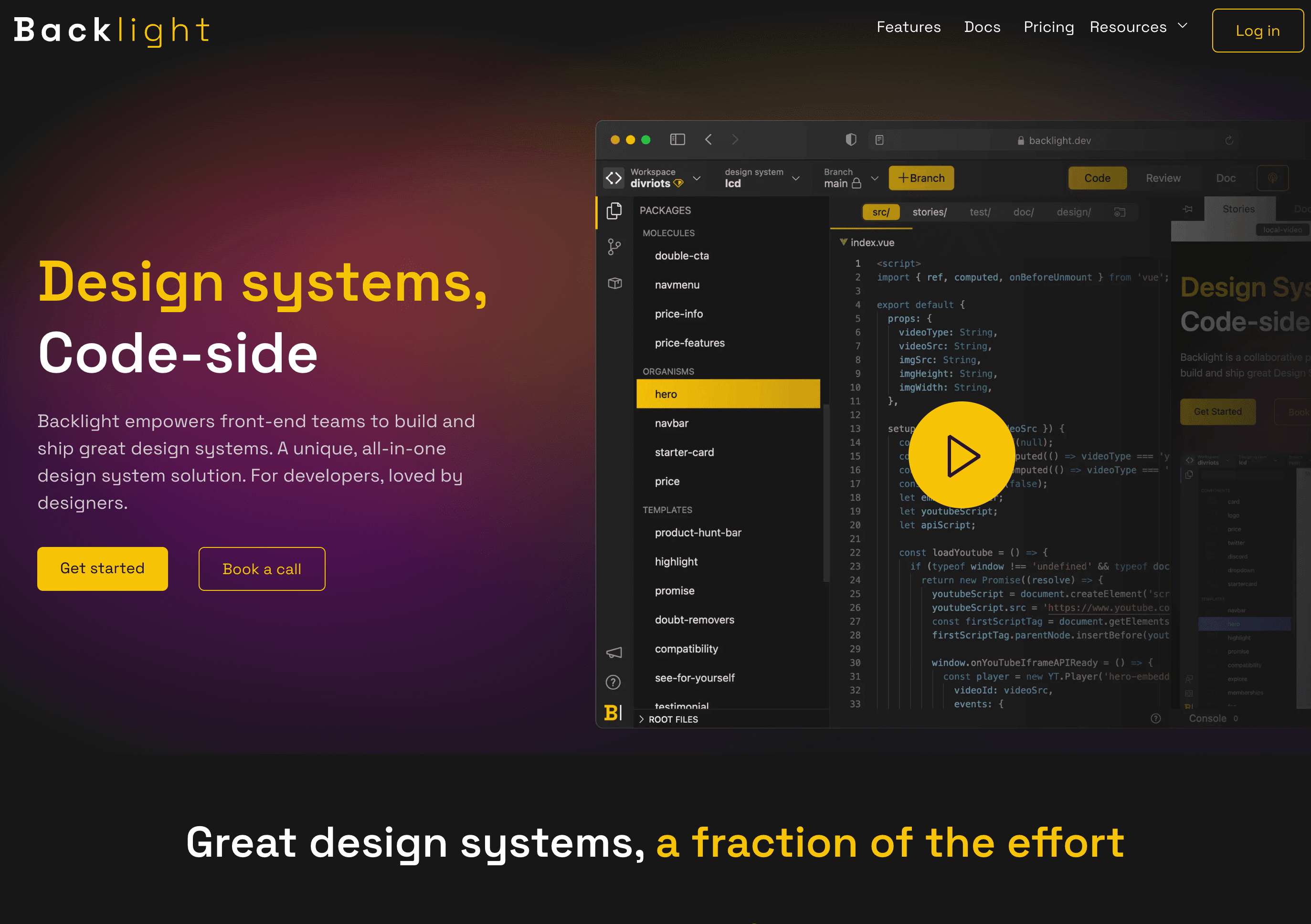The width and height of the screenshot is (1311, 924).
Task: Expand the ROOT FILES section
Action: pos(669,719)
